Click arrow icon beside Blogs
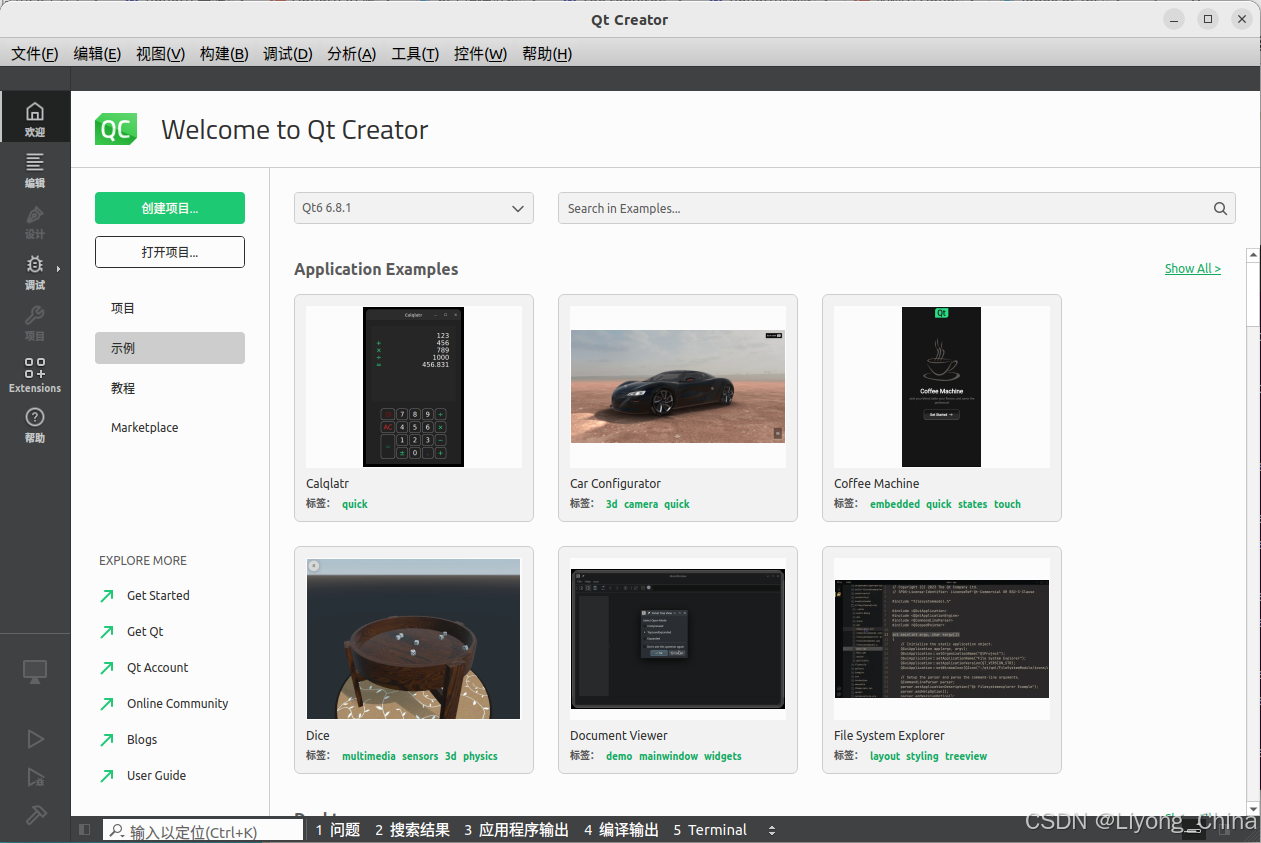 (107, 740)
